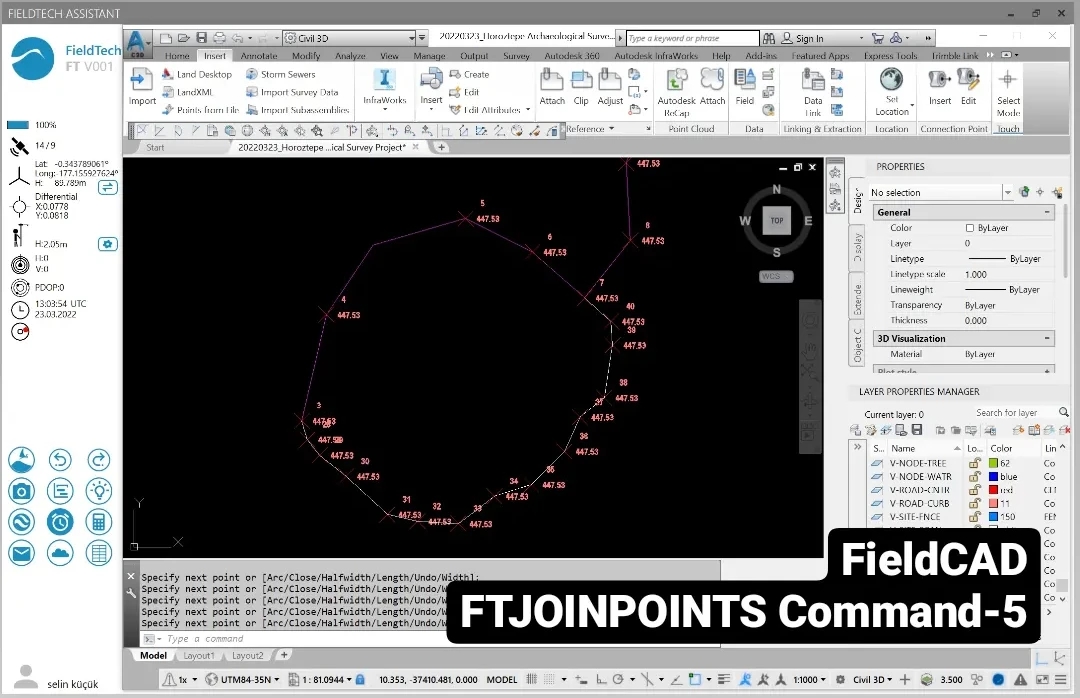
Task: Open the Edit Attributes dropdown arrow
Action: click(528, 110)
